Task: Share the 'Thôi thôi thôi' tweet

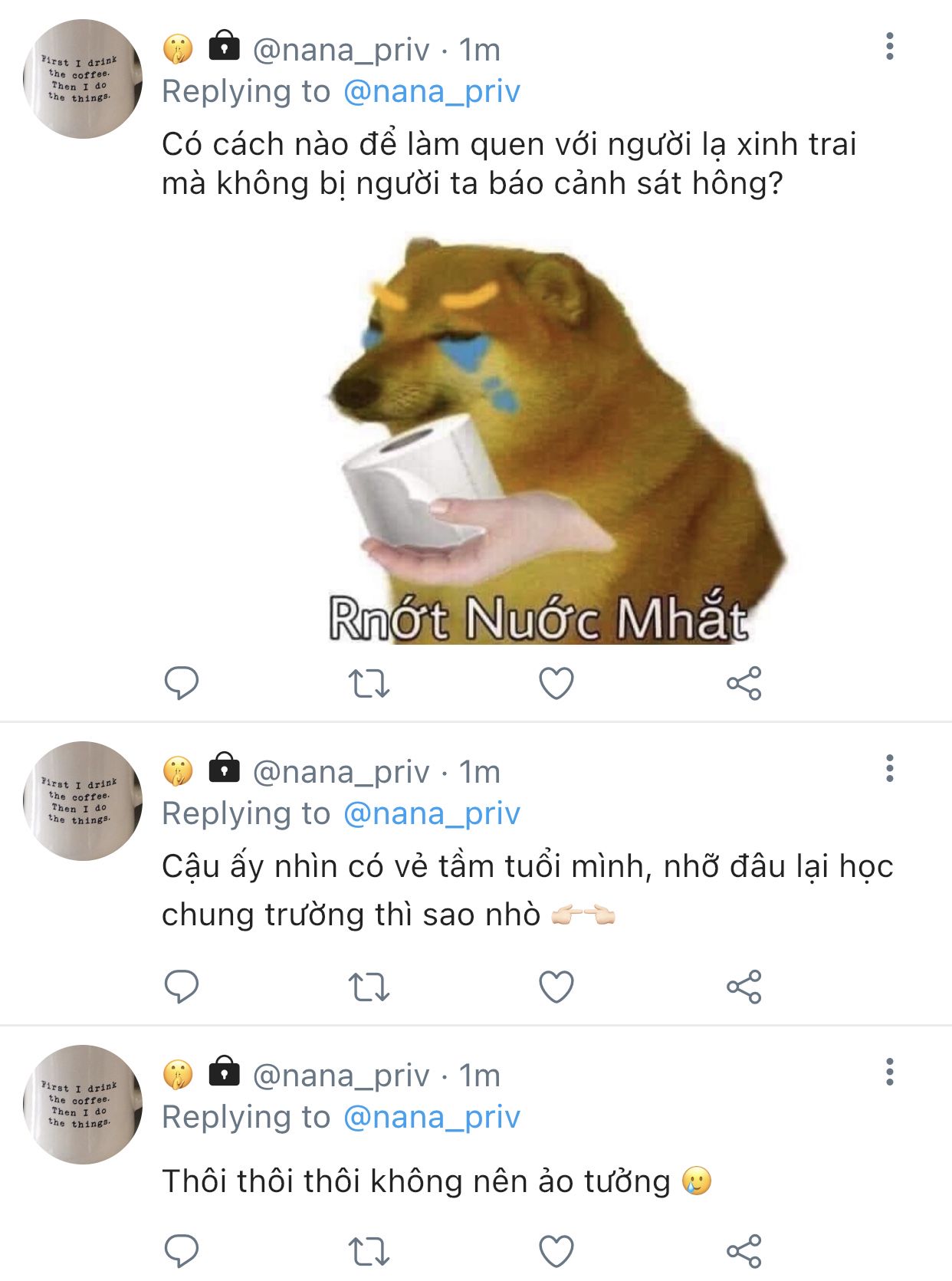Action: pyautogui.click(x=744, y=1250)
